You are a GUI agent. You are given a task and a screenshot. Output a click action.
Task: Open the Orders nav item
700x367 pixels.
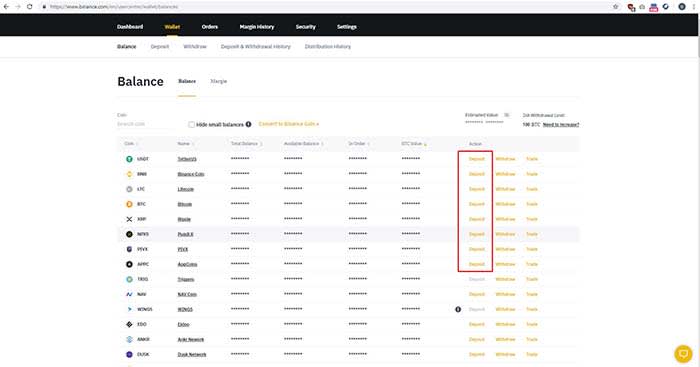[x=210, y=27]
